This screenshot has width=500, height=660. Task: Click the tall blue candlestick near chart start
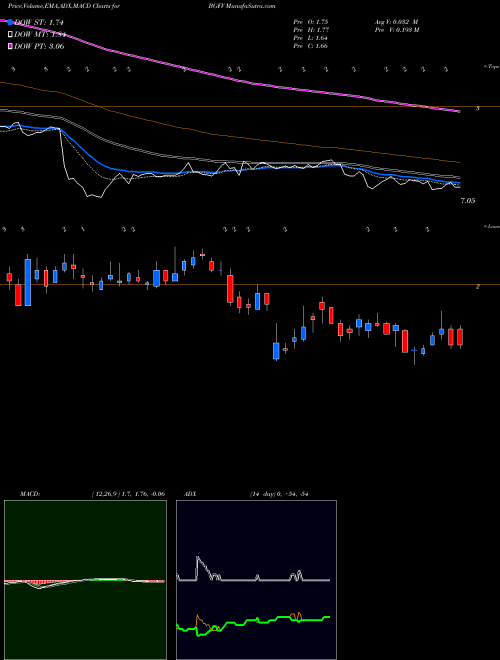coord(28,282)
